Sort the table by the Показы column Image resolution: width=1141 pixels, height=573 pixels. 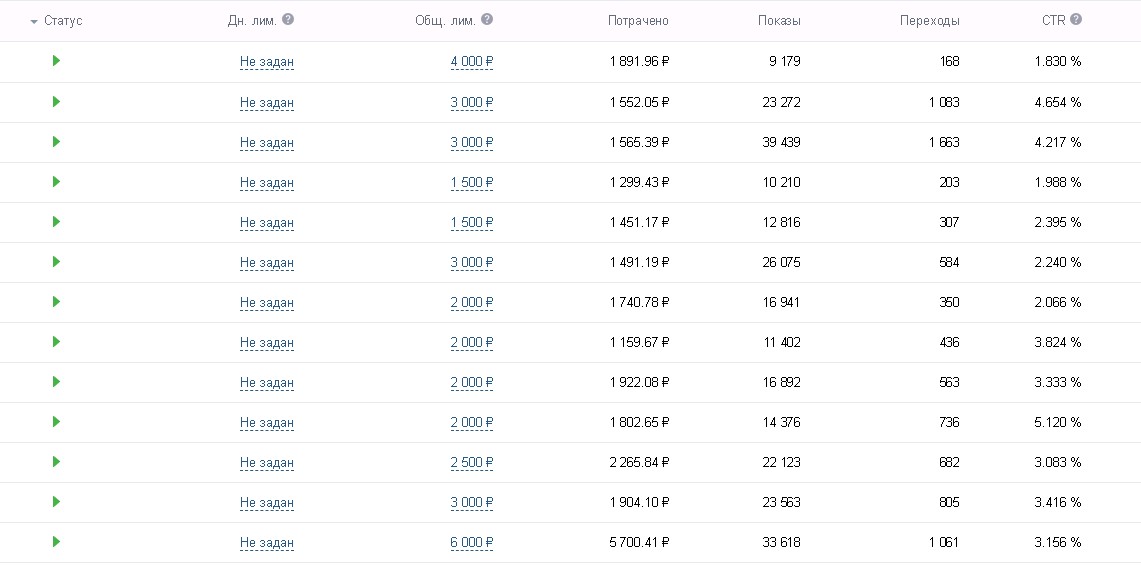[779, 21]
